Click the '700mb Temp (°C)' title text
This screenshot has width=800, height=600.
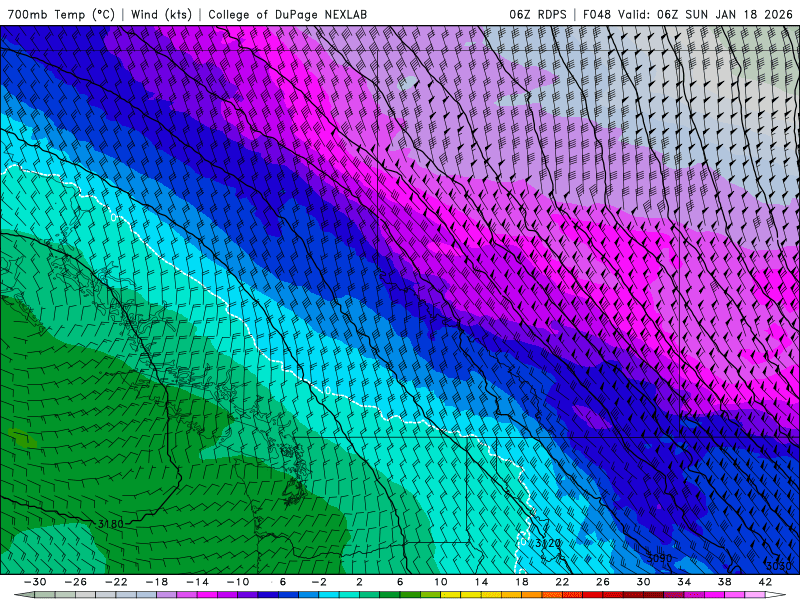pos(61,14)
